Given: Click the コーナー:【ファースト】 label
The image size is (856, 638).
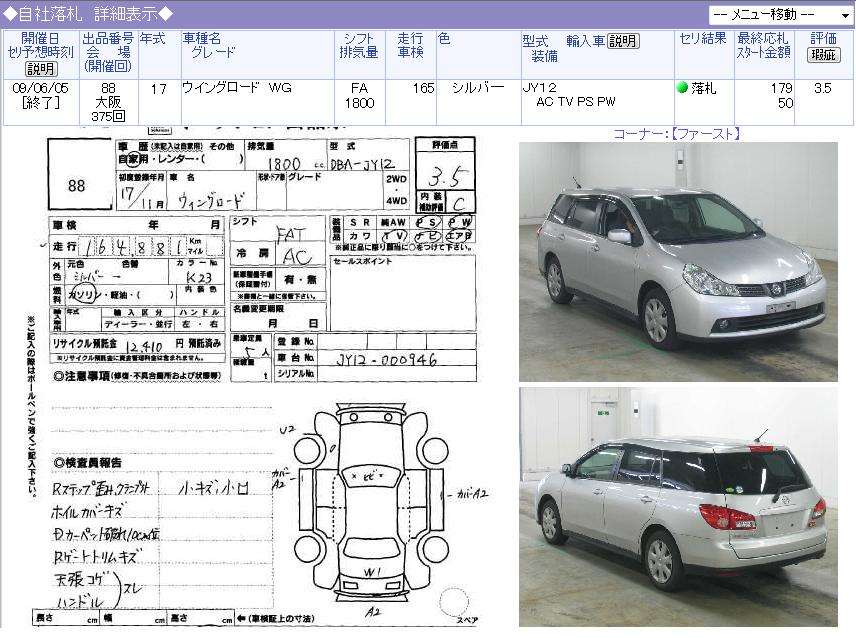Looking at the screenshot, I should (x=677, y=134).
